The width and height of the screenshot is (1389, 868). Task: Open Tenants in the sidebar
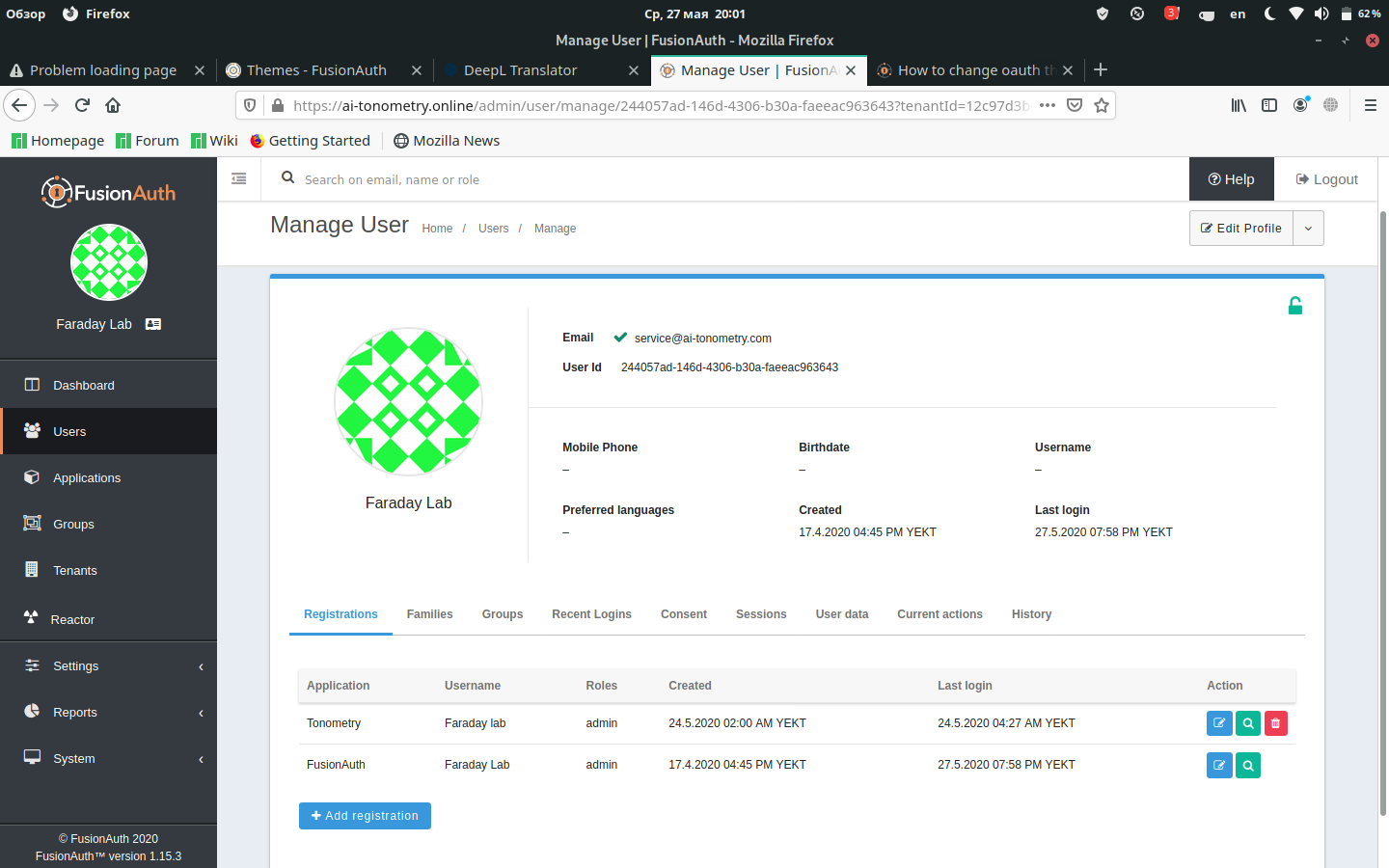pos(108,570)
